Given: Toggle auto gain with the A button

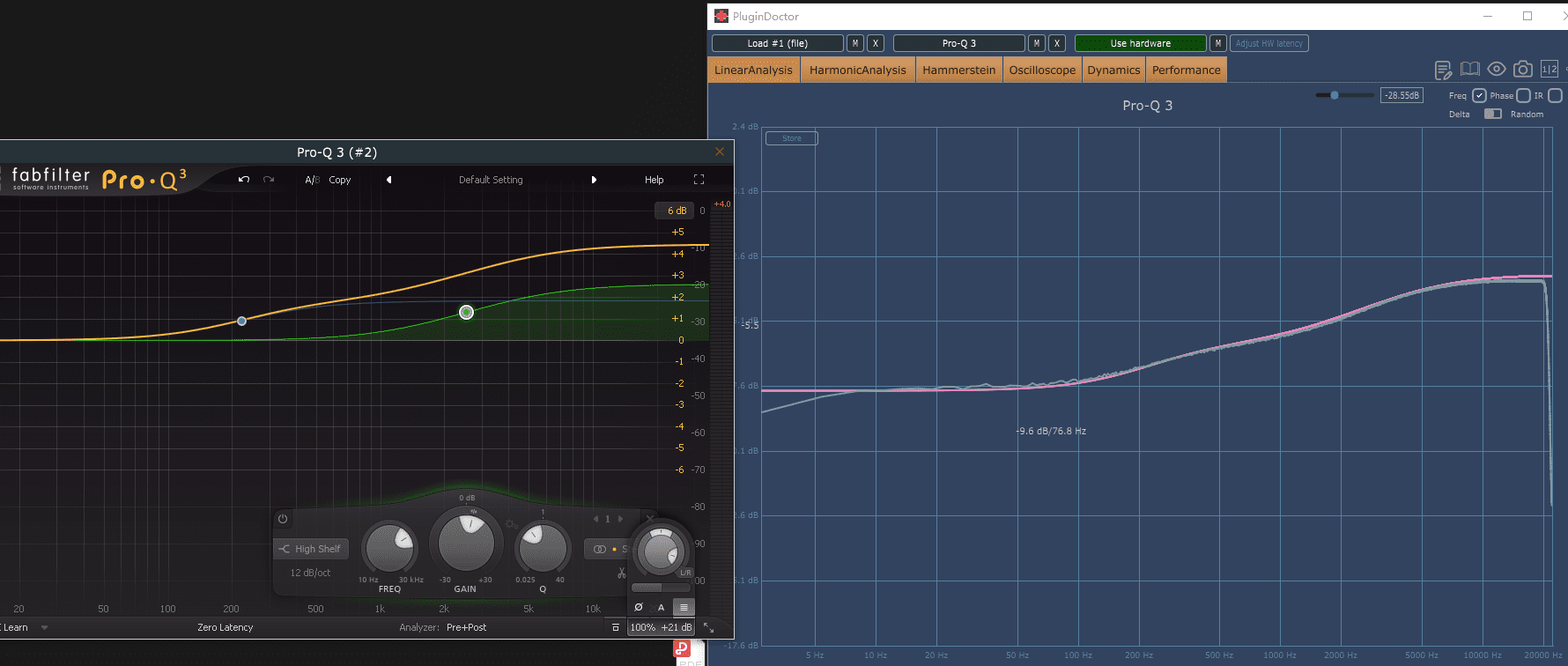Looking at the screenshot, I should coord(661,607).
